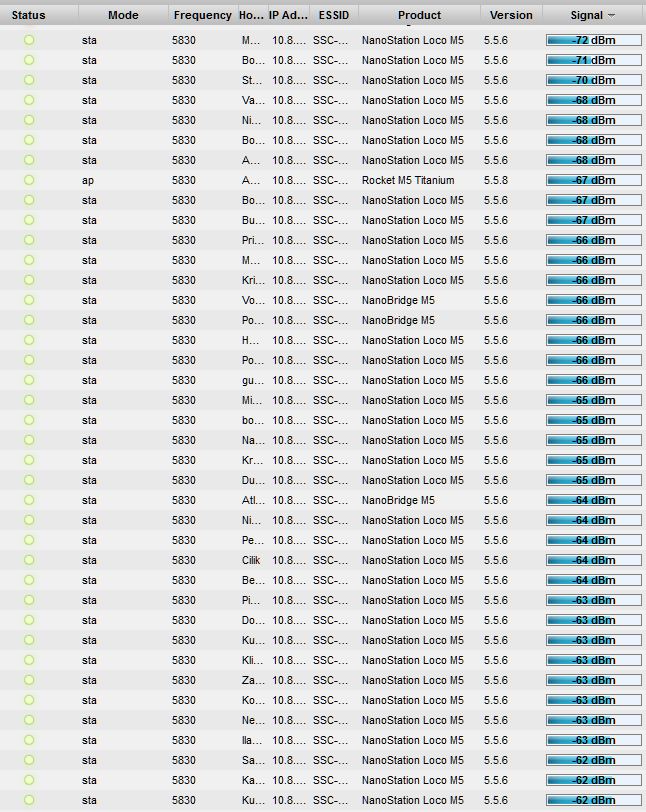646x812 pixels.
Task: Select NanoStation Loco M5 in the Za... row
Action: click(x=413, y=680)
